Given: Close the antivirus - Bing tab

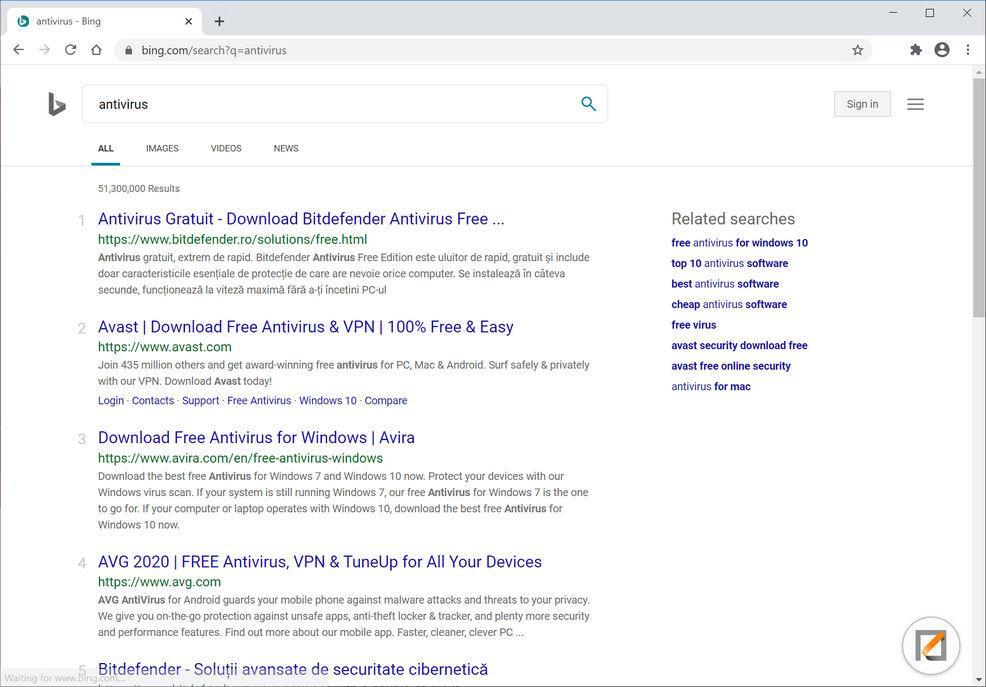Looking at the screenshot, I should pyautogui.click(x=189, y=21).
